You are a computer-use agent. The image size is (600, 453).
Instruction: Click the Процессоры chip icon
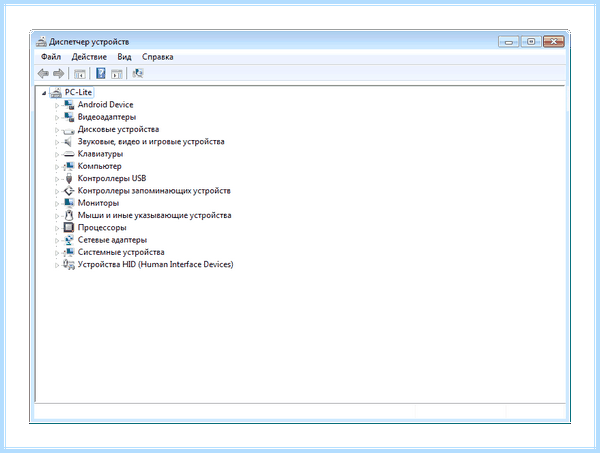click(68, 228)
